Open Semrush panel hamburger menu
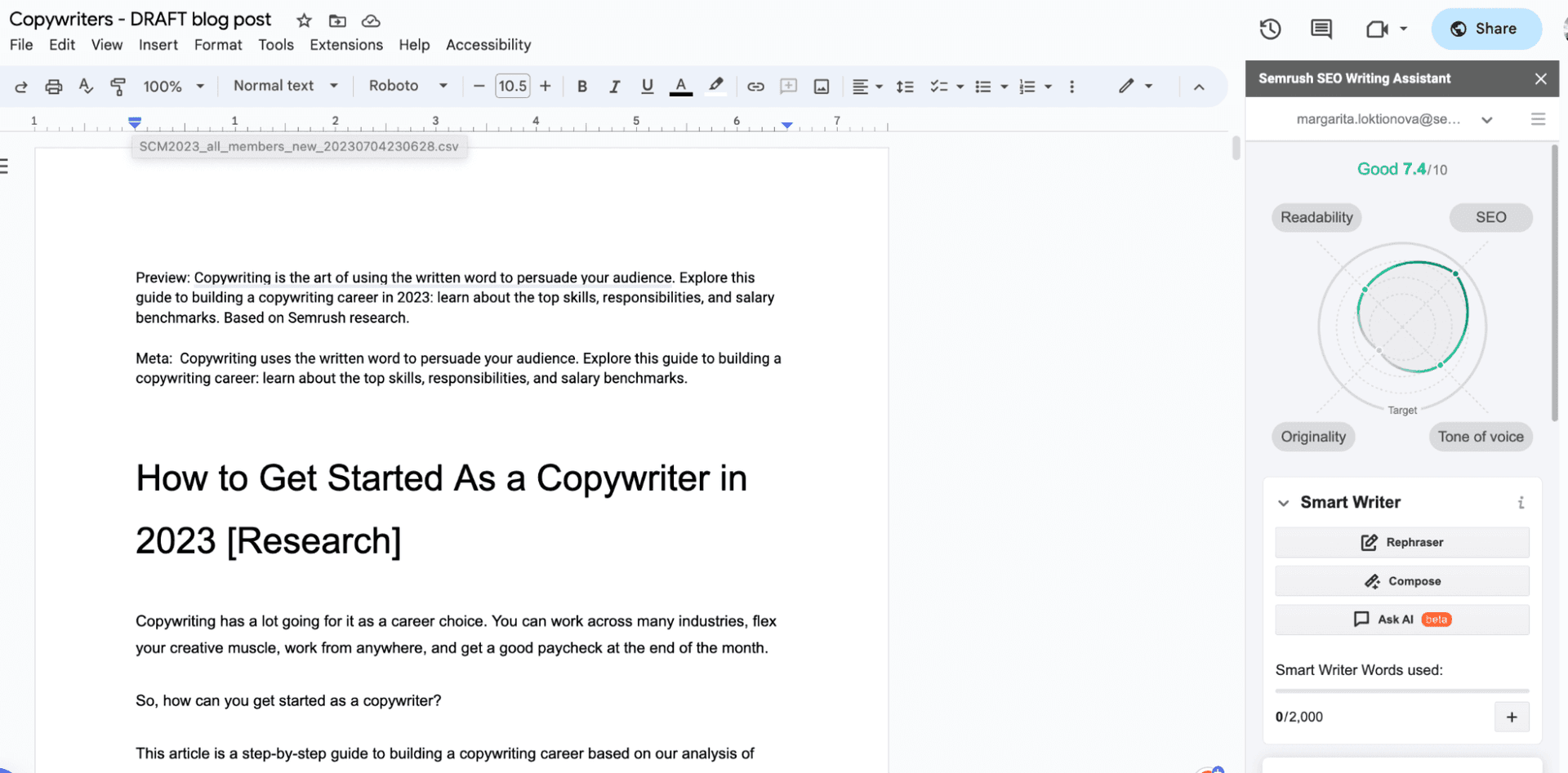The height and width of the screenshot is (773, 1568). pos(1538,119)
